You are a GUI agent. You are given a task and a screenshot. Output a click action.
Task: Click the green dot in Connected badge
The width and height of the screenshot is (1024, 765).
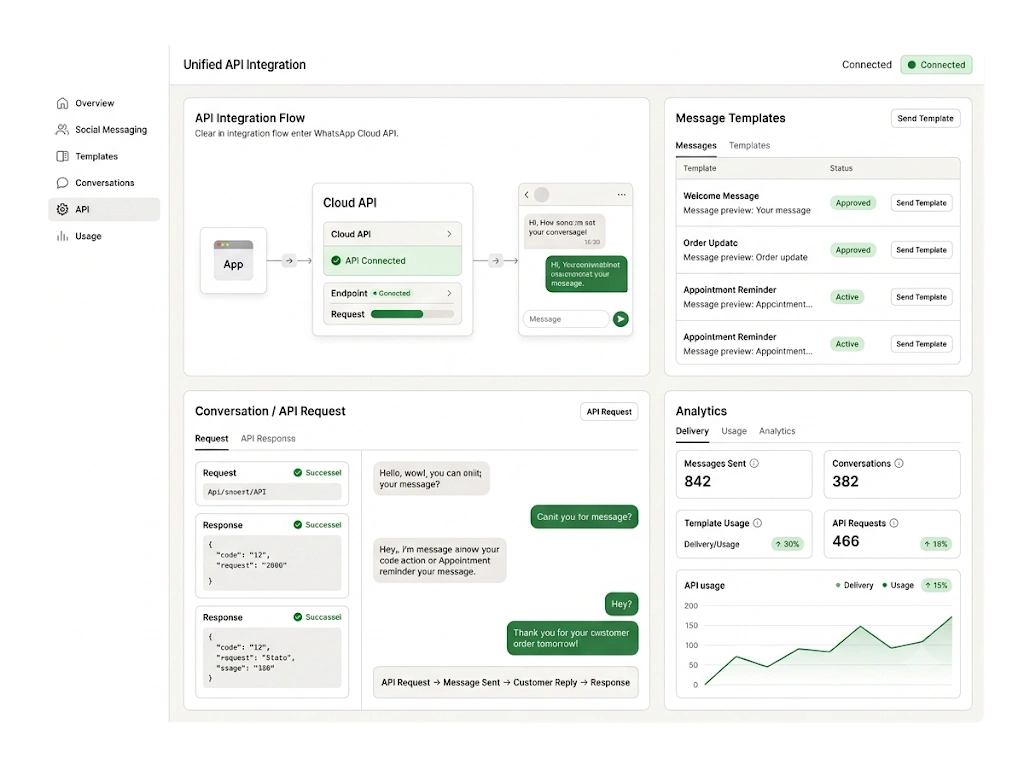pos(912,65)
